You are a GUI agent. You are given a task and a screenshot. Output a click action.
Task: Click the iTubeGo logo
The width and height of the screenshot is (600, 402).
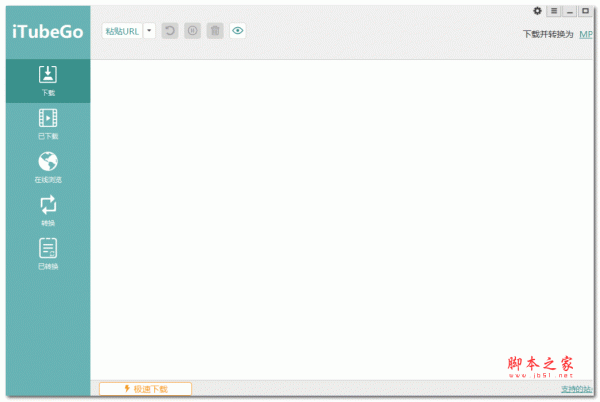47,32
